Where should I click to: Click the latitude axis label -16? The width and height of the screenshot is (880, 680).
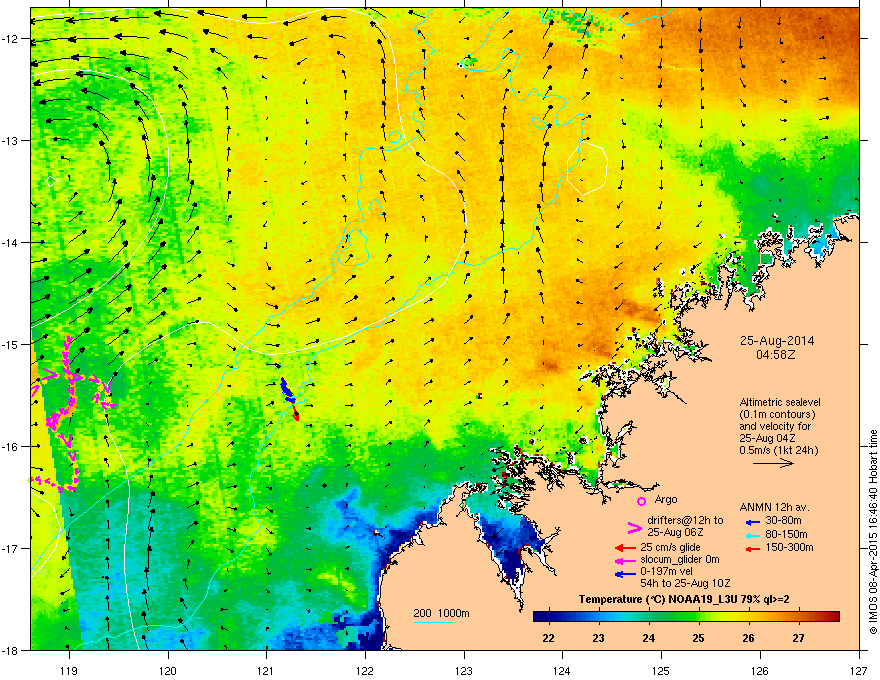click(10, 446)
